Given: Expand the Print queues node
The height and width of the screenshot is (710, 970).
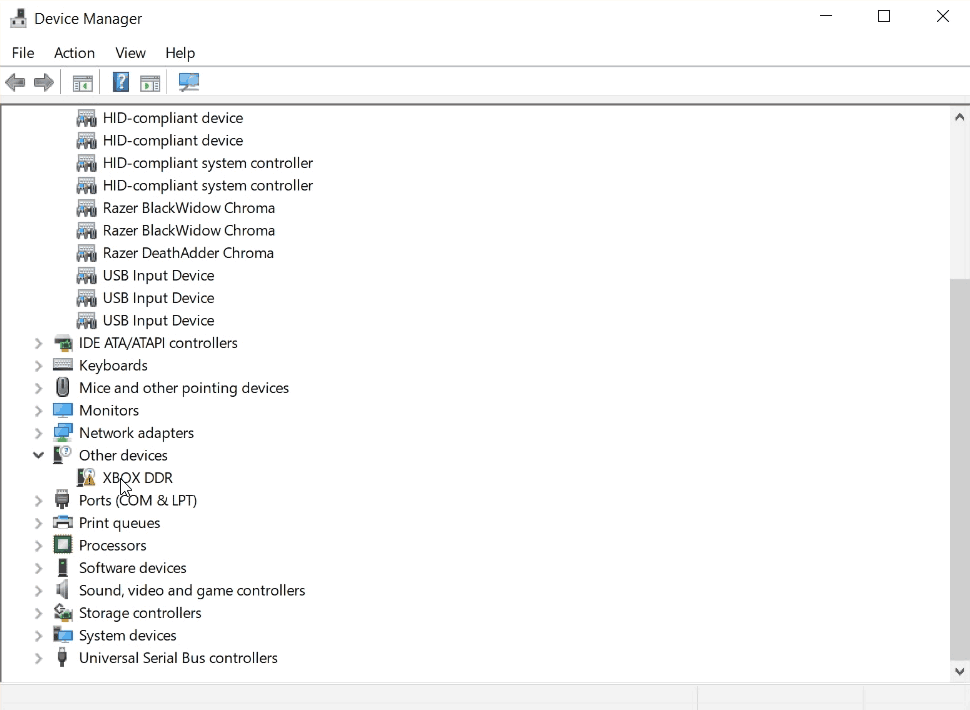Looking at the screenshot, I should tap(38, 523).
